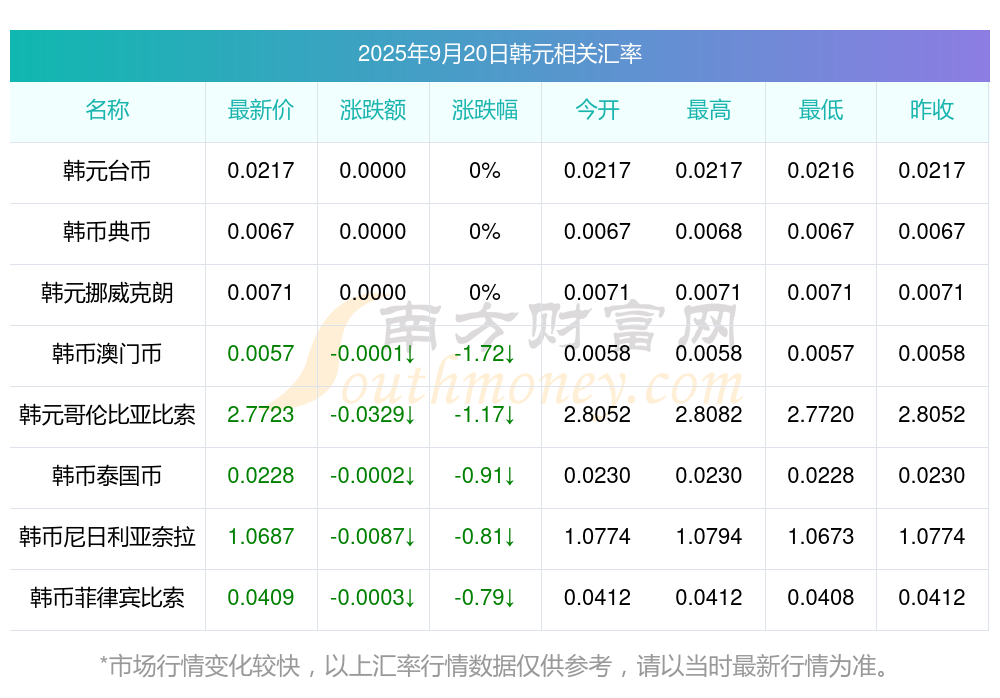Click the 涨跌幅 column header
The height and width of the screenshot is (698, 1000).
tap(485, 110)
